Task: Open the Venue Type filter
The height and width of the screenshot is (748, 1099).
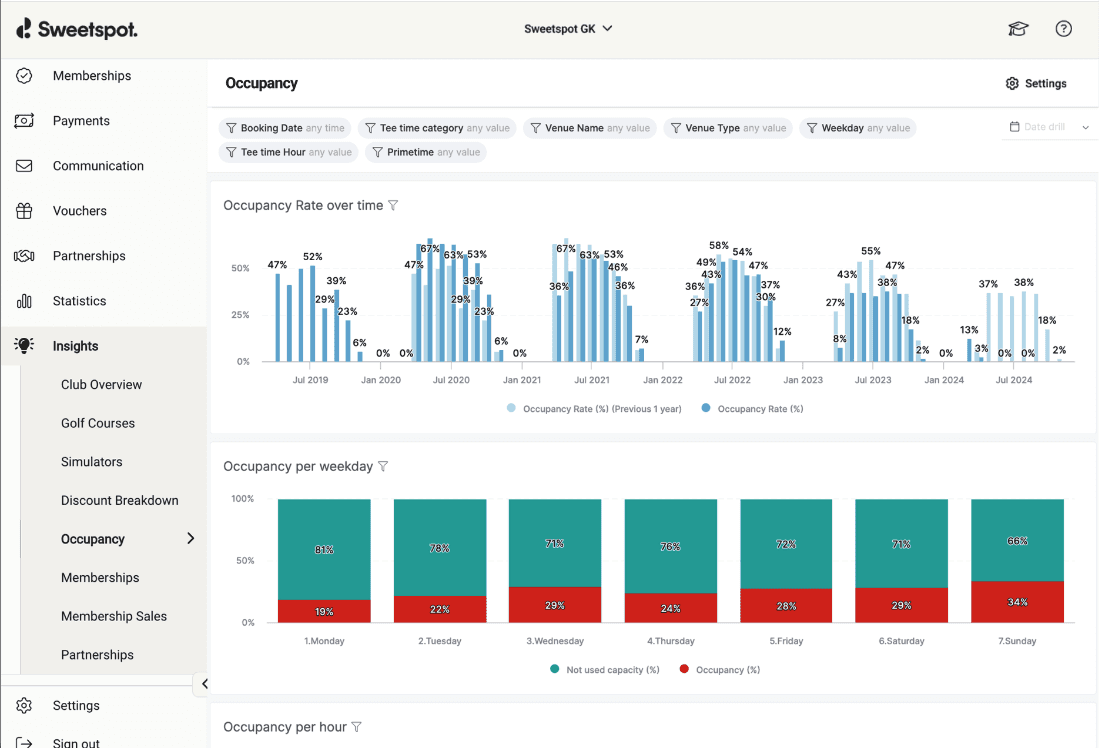Action: click(729, 128)
